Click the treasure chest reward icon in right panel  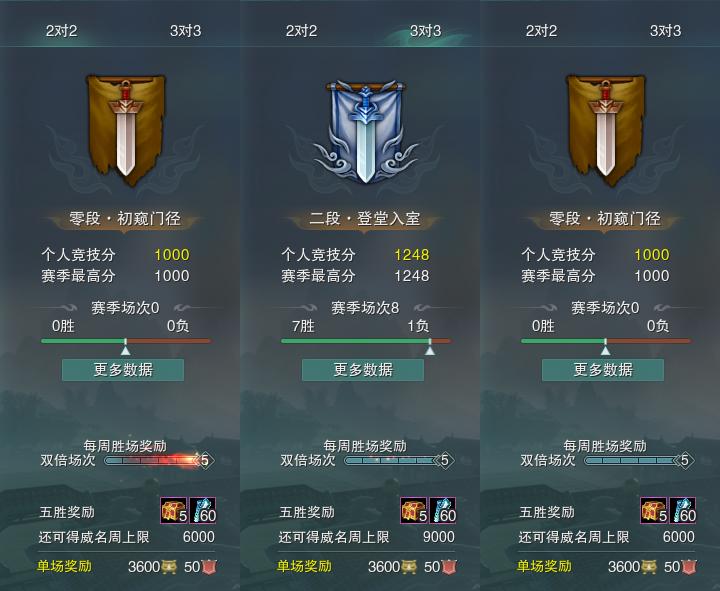[654, 510]
